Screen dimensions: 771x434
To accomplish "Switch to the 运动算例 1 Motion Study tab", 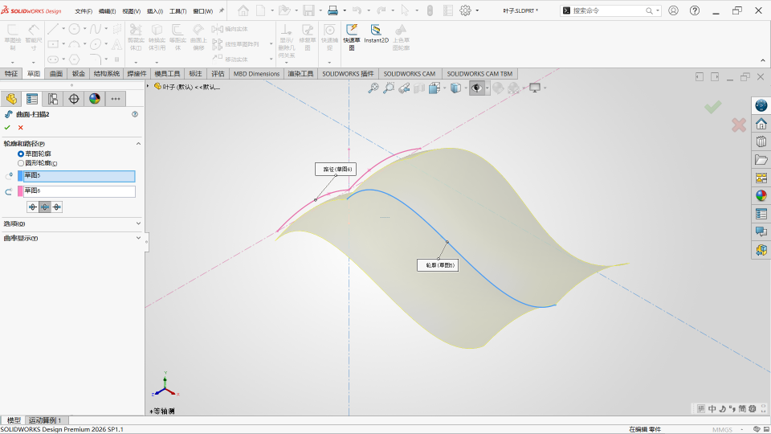I will click(x=47, y=420).
